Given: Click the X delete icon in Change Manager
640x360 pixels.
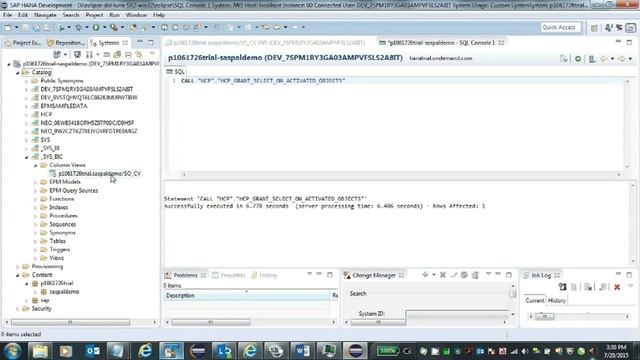Looking at the screenshot, I should (442, 275).
